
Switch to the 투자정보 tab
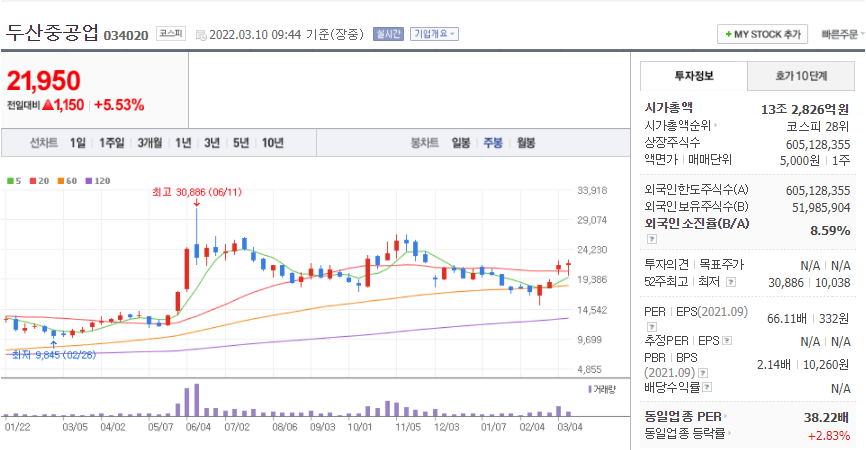click(694, 76)
